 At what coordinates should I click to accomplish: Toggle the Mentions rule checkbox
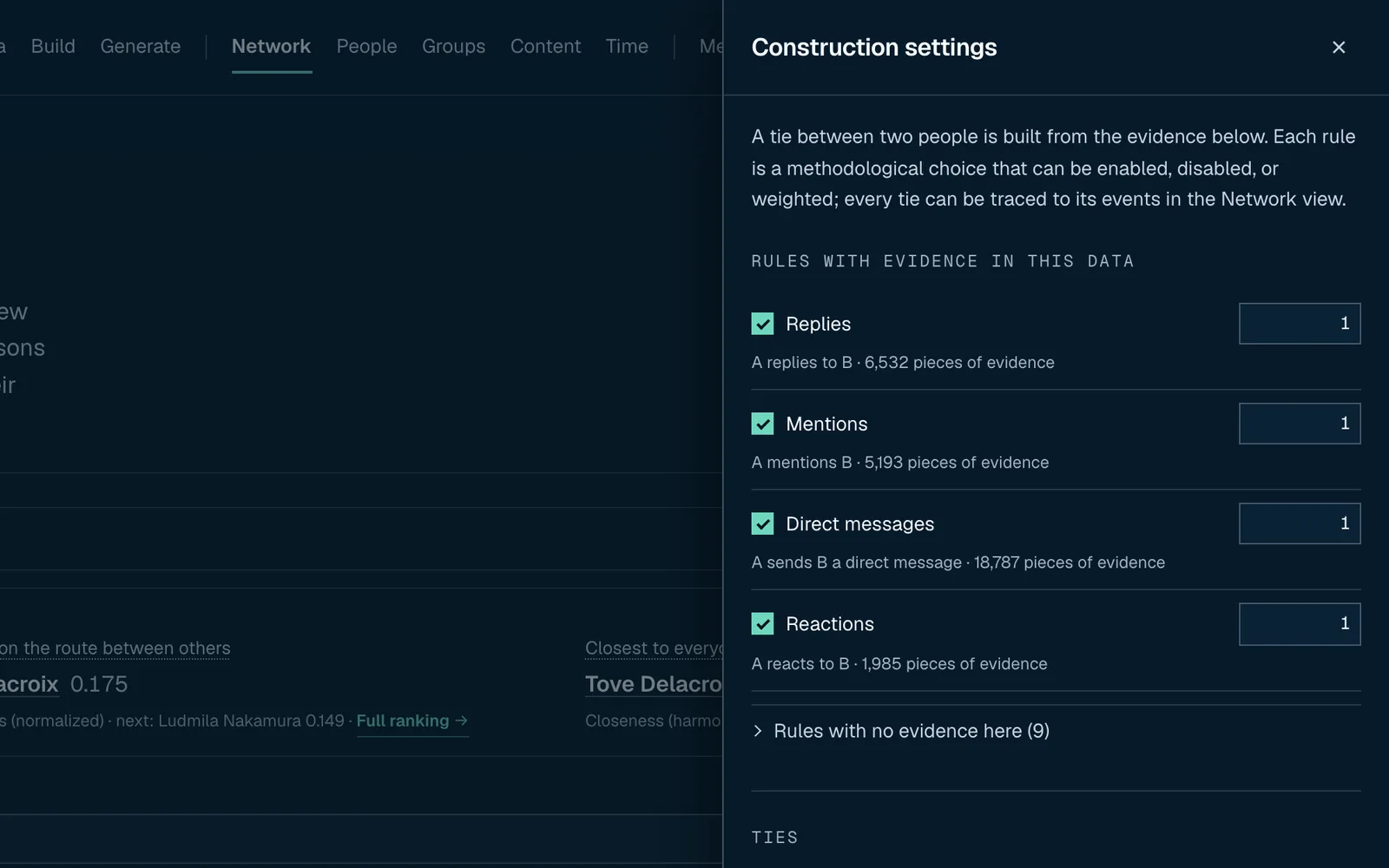[x=762, y=424]
